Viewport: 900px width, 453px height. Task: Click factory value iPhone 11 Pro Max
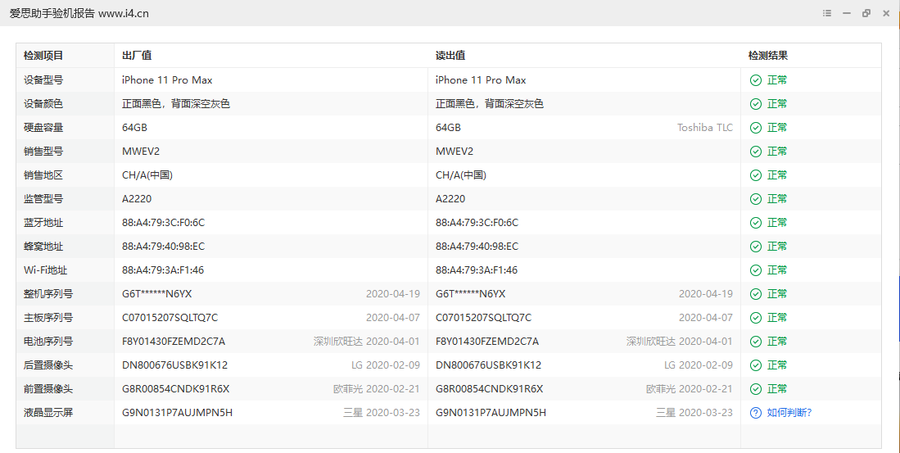click(167, 80)
